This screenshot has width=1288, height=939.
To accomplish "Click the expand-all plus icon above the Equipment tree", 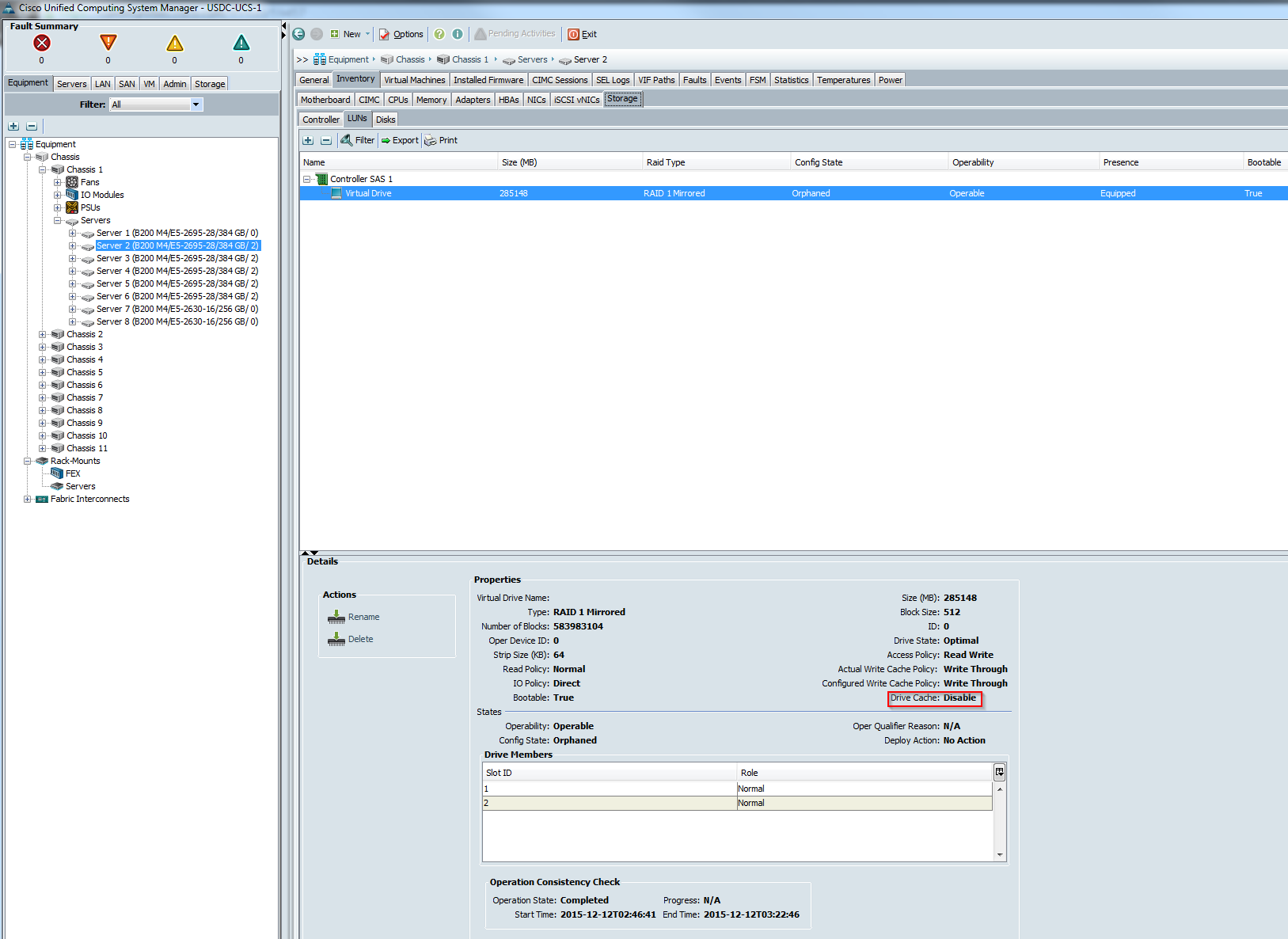I will (13, 126).
